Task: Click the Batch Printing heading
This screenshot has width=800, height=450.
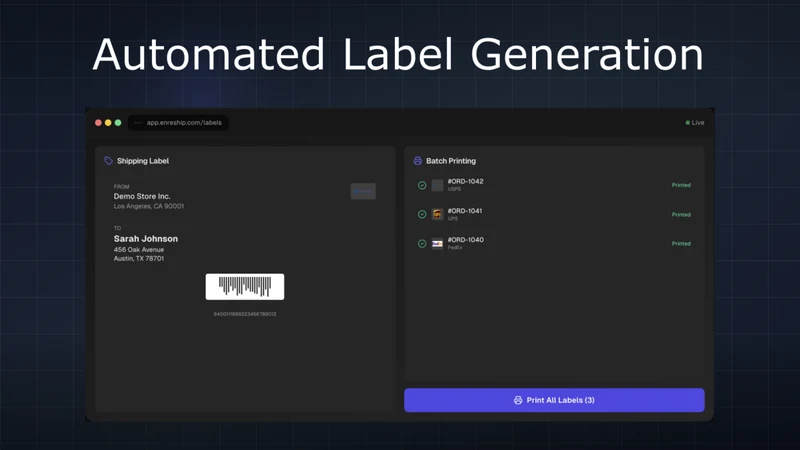Action: pos(451,161)
